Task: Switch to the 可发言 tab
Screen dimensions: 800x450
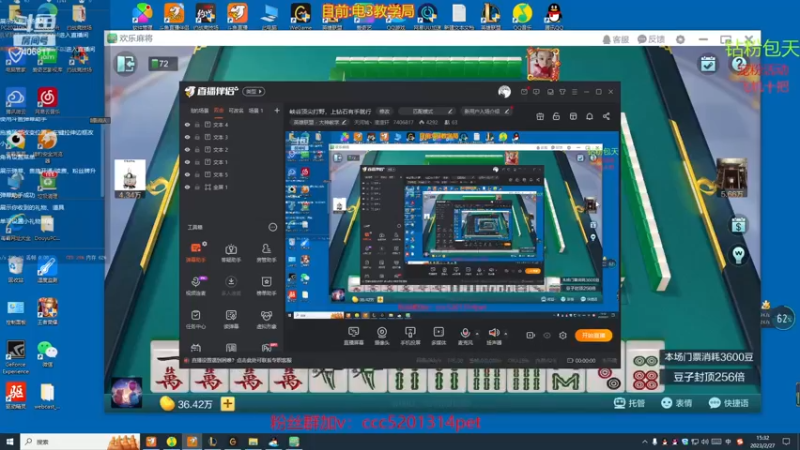Action: pyautogui.click(x=236, y=111)
